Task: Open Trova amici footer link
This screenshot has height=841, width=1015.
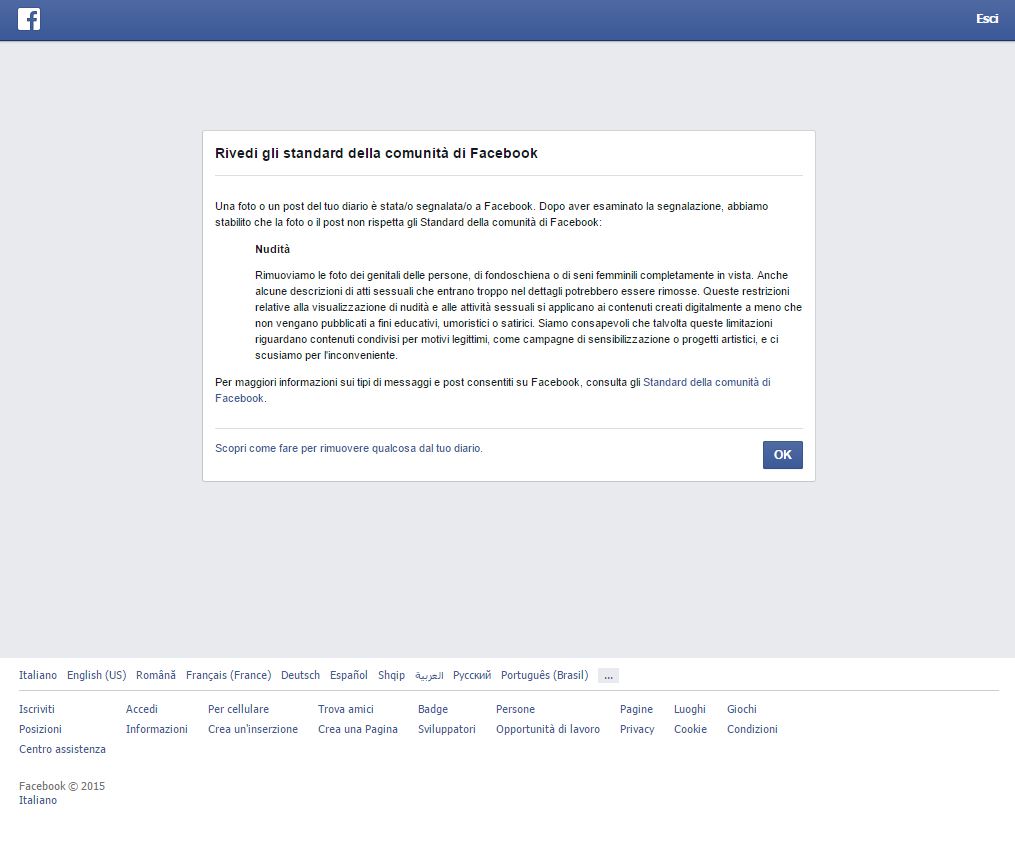Action: (346, 709)
